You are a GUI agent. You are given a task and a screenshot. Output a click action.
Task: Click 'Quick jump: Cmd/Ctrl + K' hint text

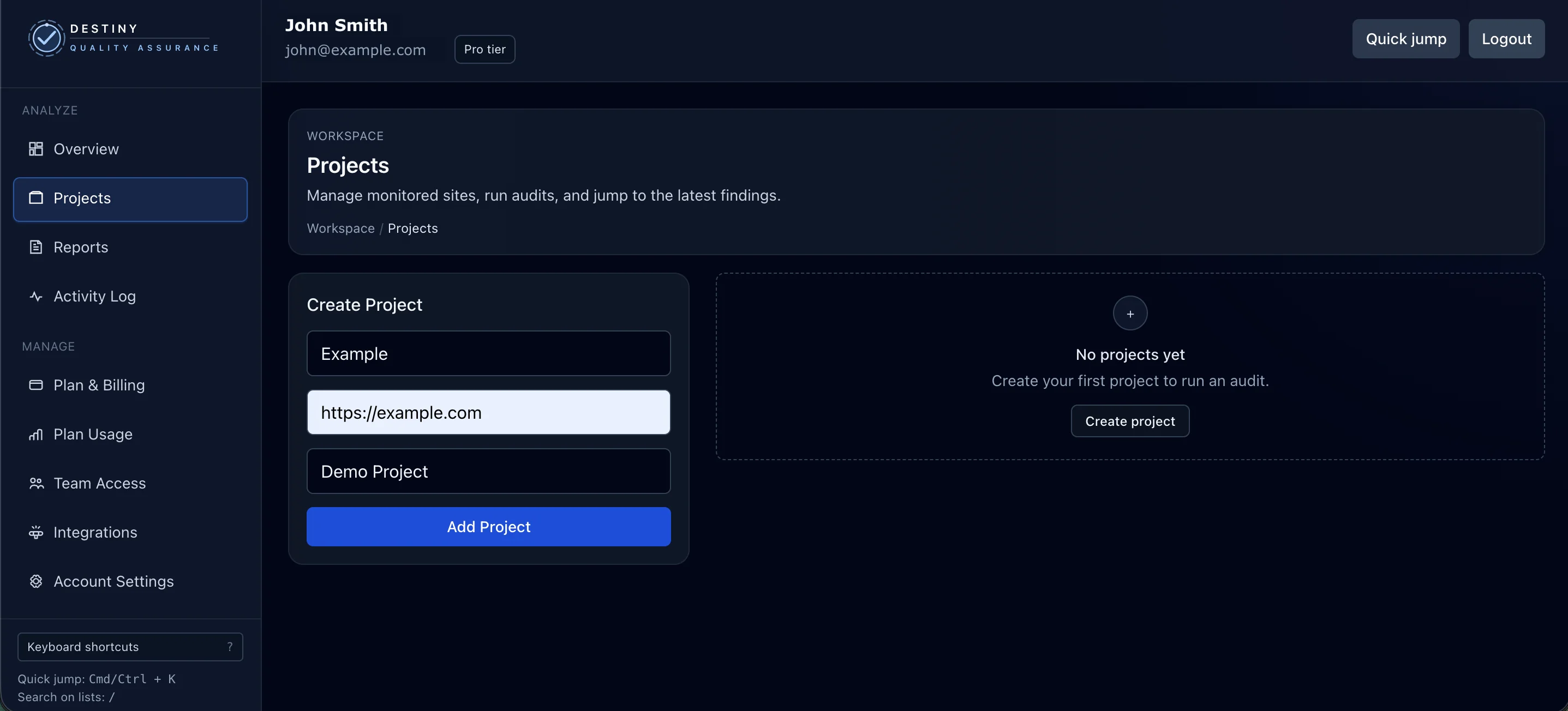(96, 679)
